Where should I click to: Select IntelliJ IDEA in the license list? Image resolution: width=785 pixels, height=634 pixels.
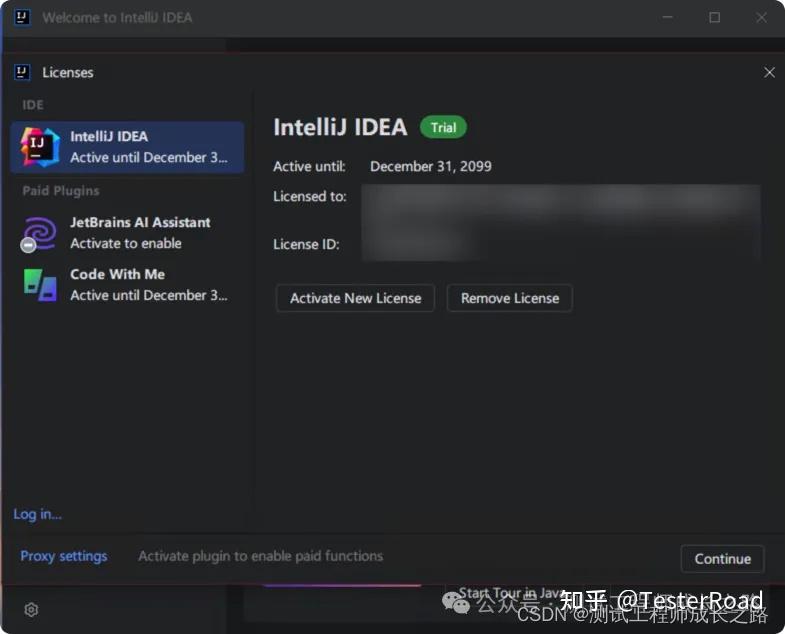click(127, 147)
